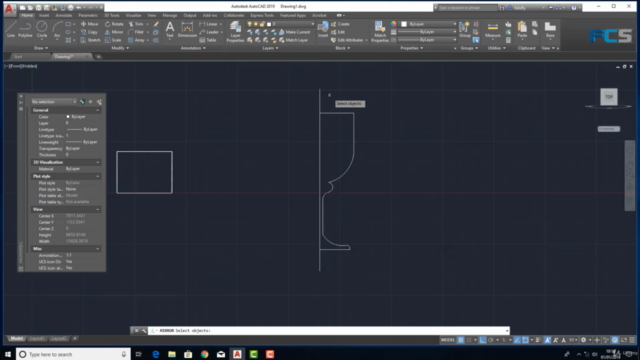This screenshot has width=640, height=360.
Task: Collapse the General section in Properties palette
Action: point(98,110)
